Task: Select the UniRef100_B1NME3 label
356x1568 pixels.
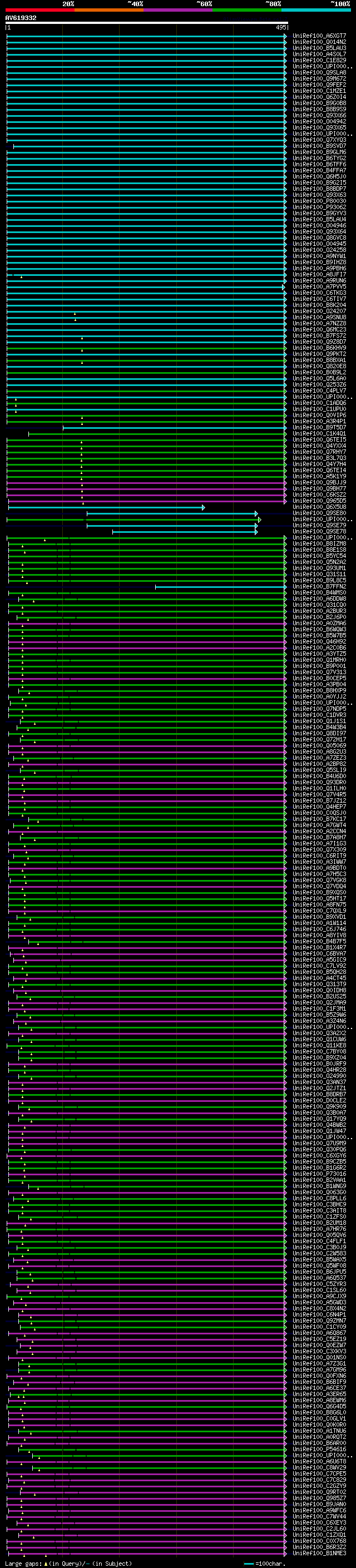Action: 319,1553
